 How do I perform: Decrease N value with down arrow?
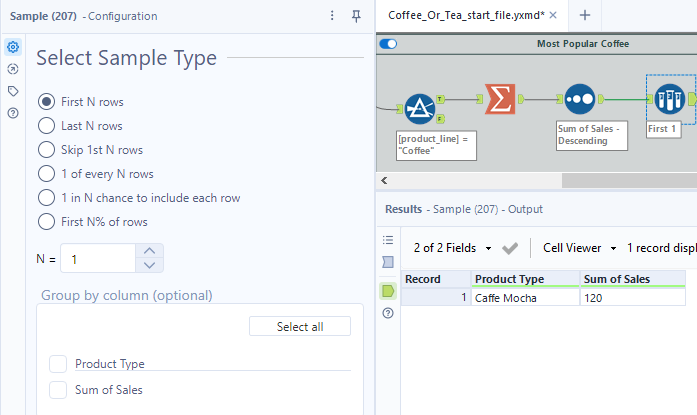point(149,265)
